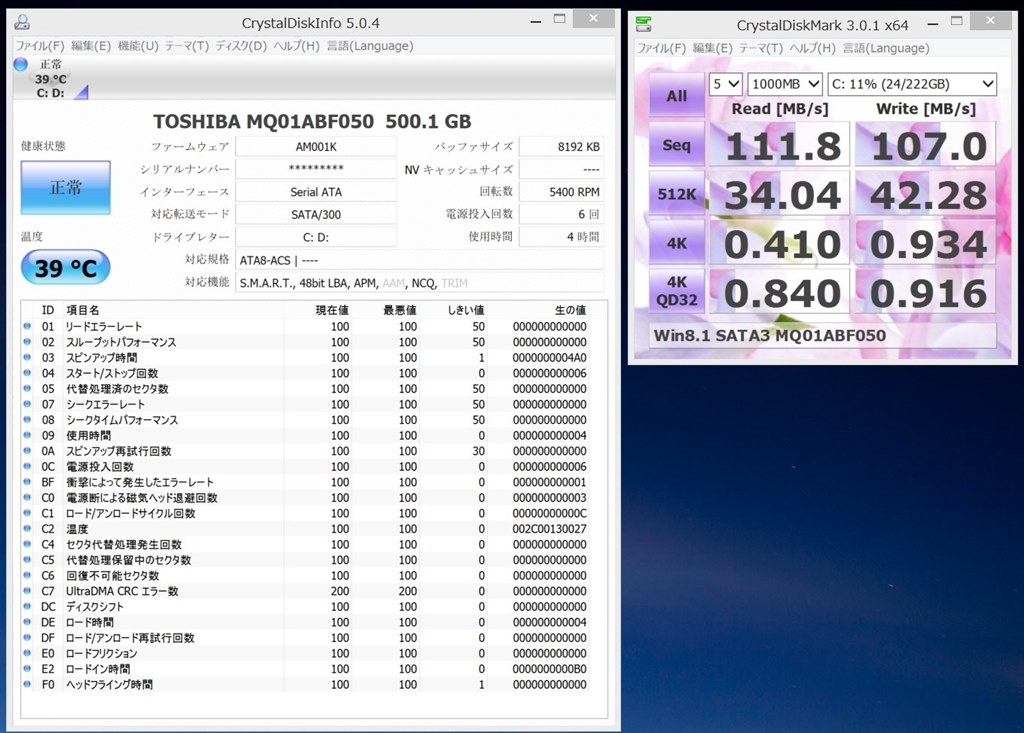Click the 対応機能 field listing S.M.A.R.T.

(420, 283)
